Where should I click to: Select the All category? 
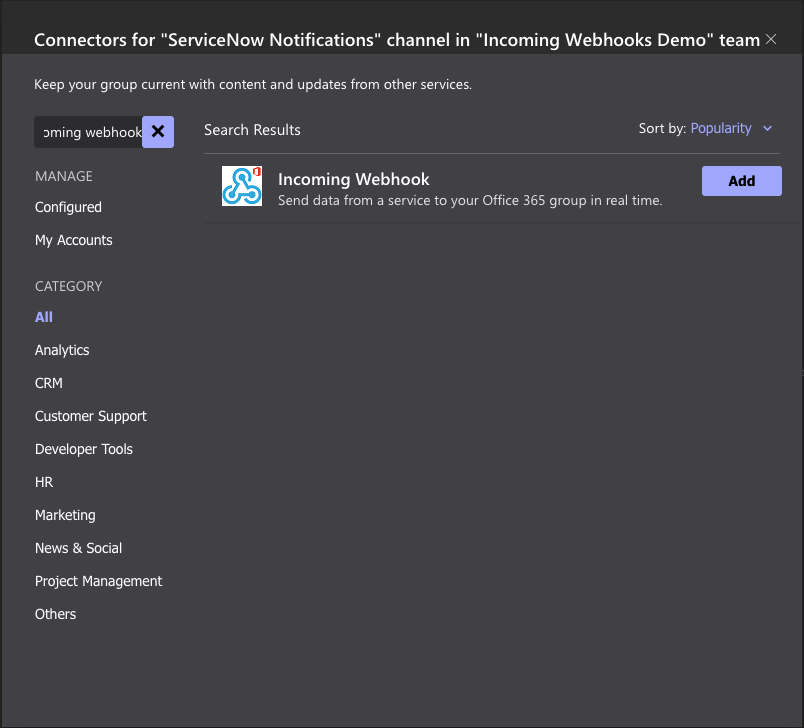tap(44, 317)
